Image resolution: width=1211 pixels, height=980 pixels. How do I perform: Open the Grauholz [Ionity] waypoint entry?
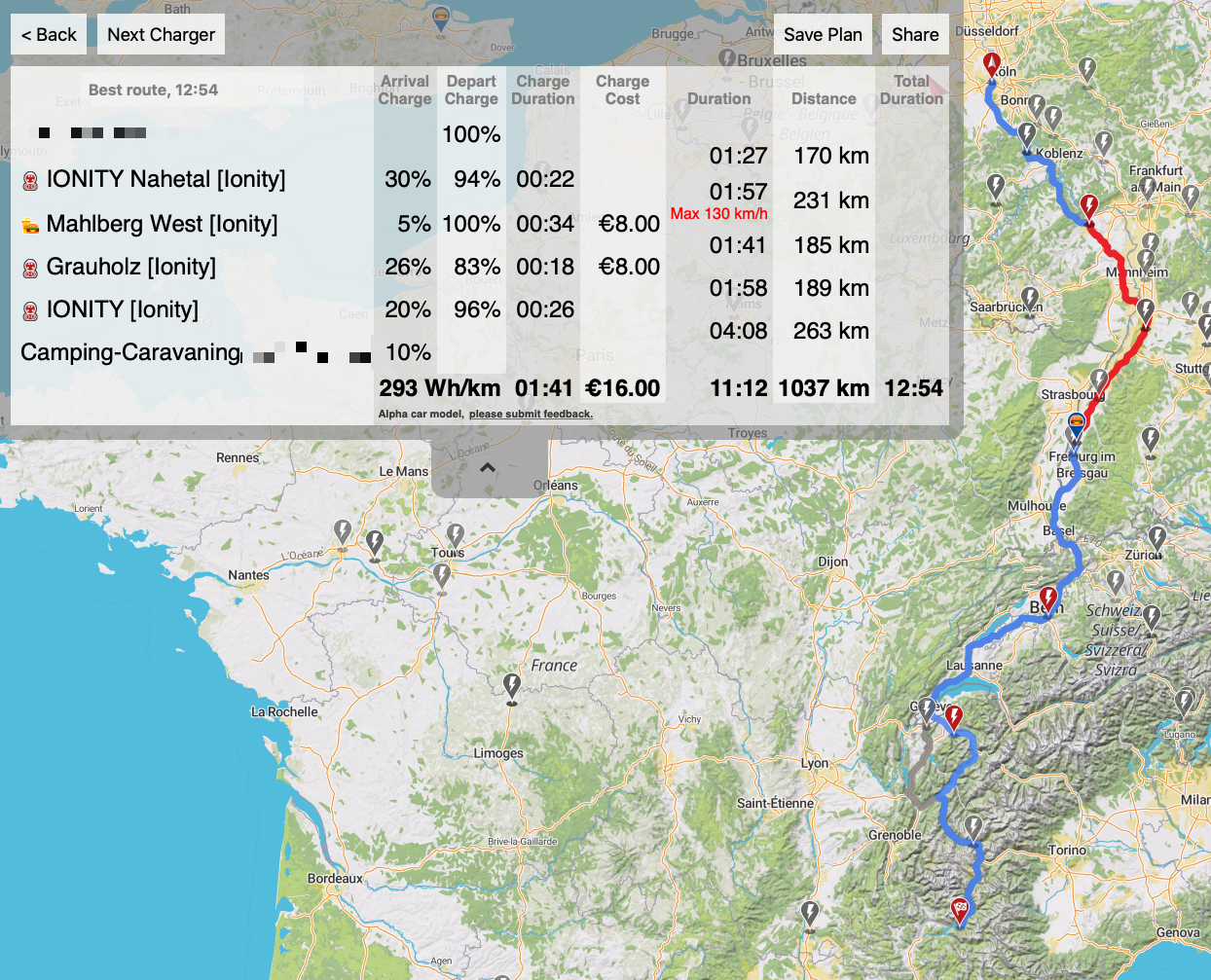coord(131,267)
